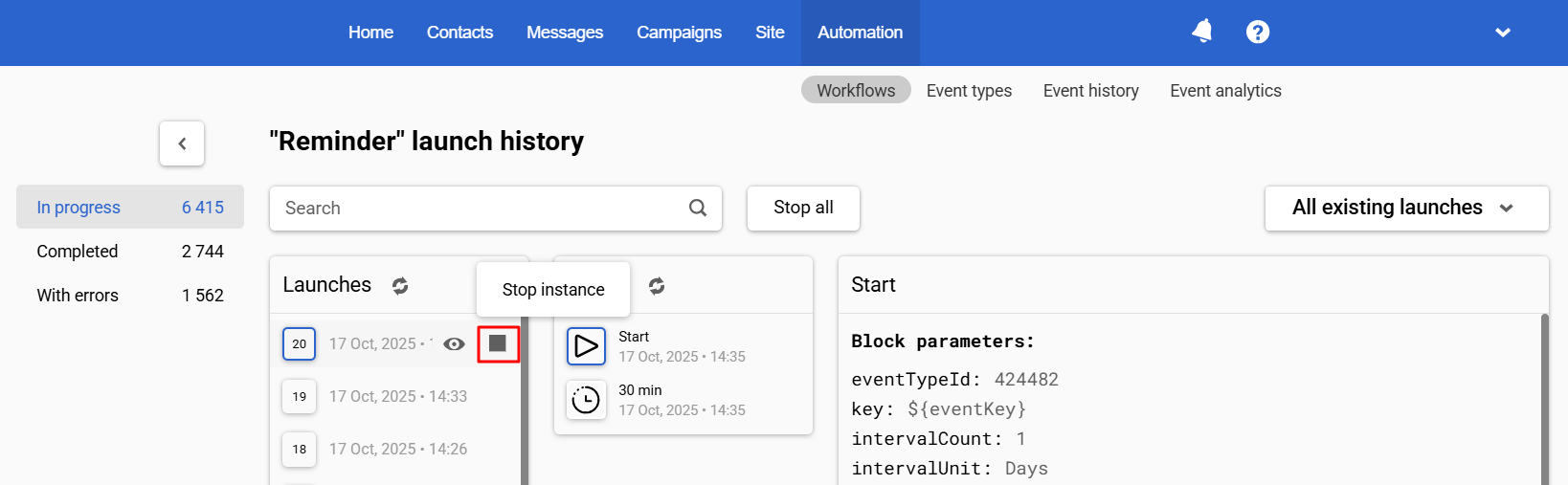
Task: Open the Messages menu item
Action: coord(565,33)
